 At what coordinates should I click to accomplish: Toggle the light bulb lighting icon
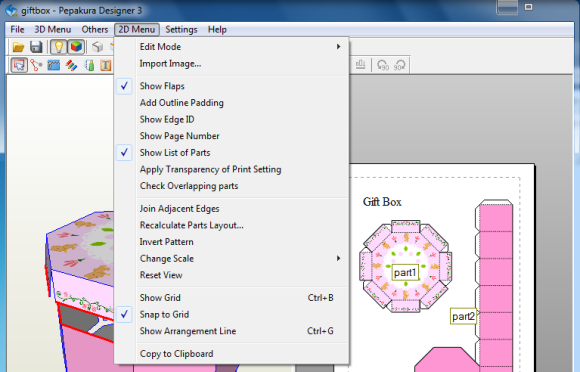tap(58, 47)
